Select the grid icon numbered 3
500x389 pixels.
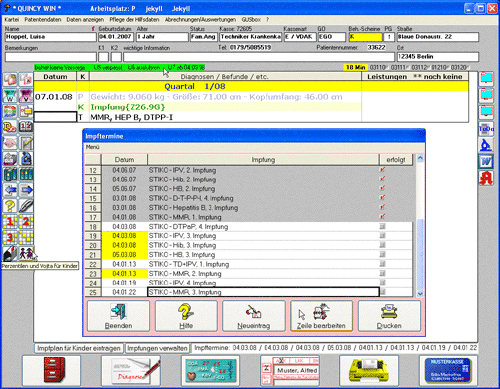[10, 238]
